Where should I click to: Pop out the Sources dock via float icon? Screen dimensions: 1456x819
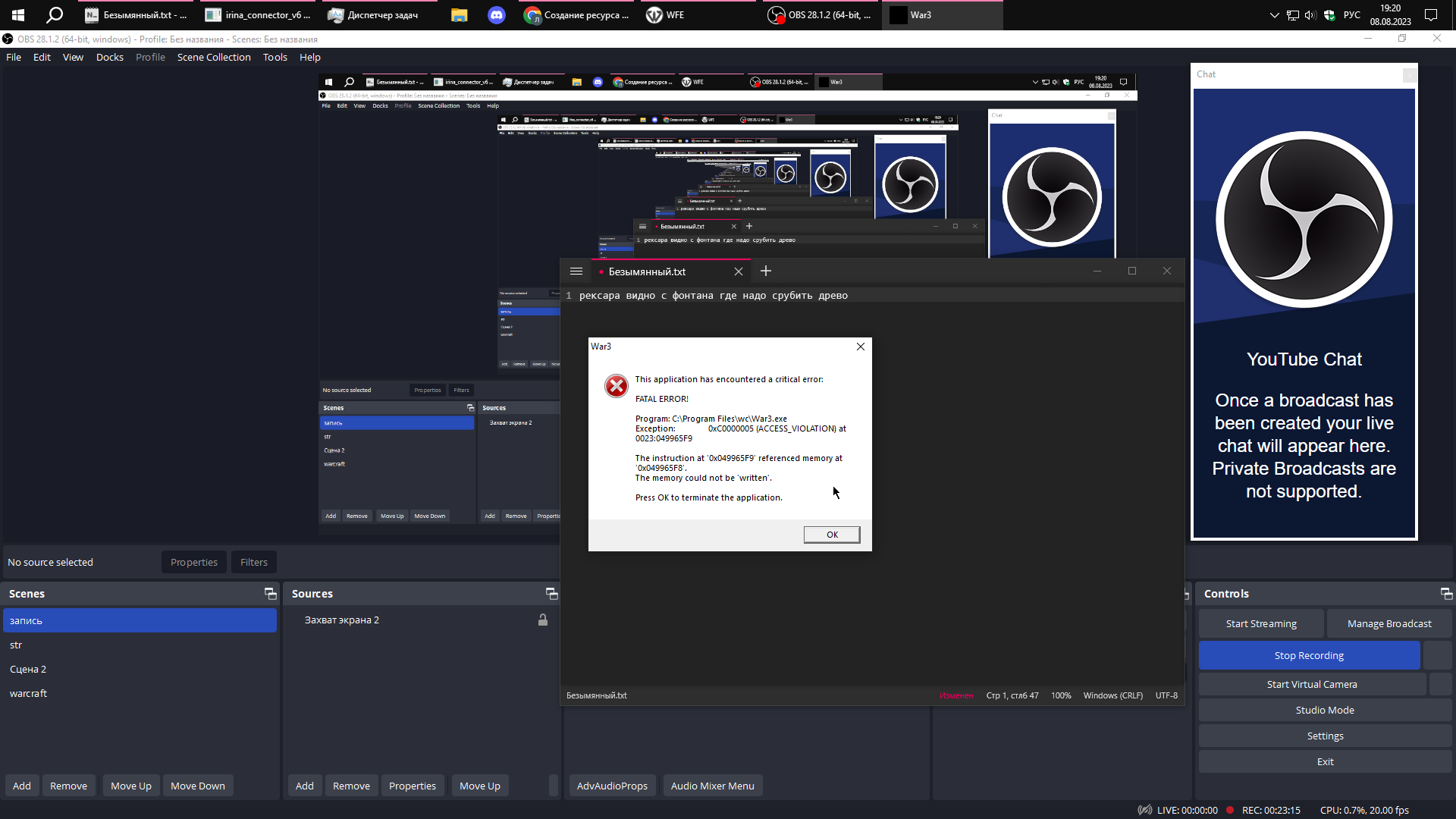click(551, 594)
